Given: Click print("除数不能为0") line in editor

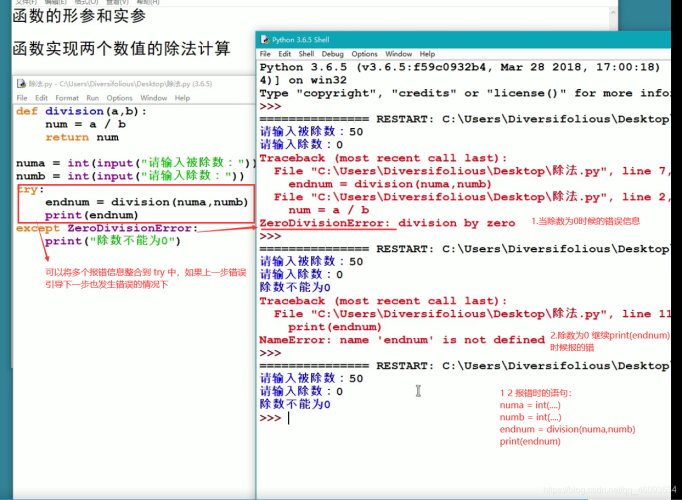Looking at the screenshot, I should point(113,241).
